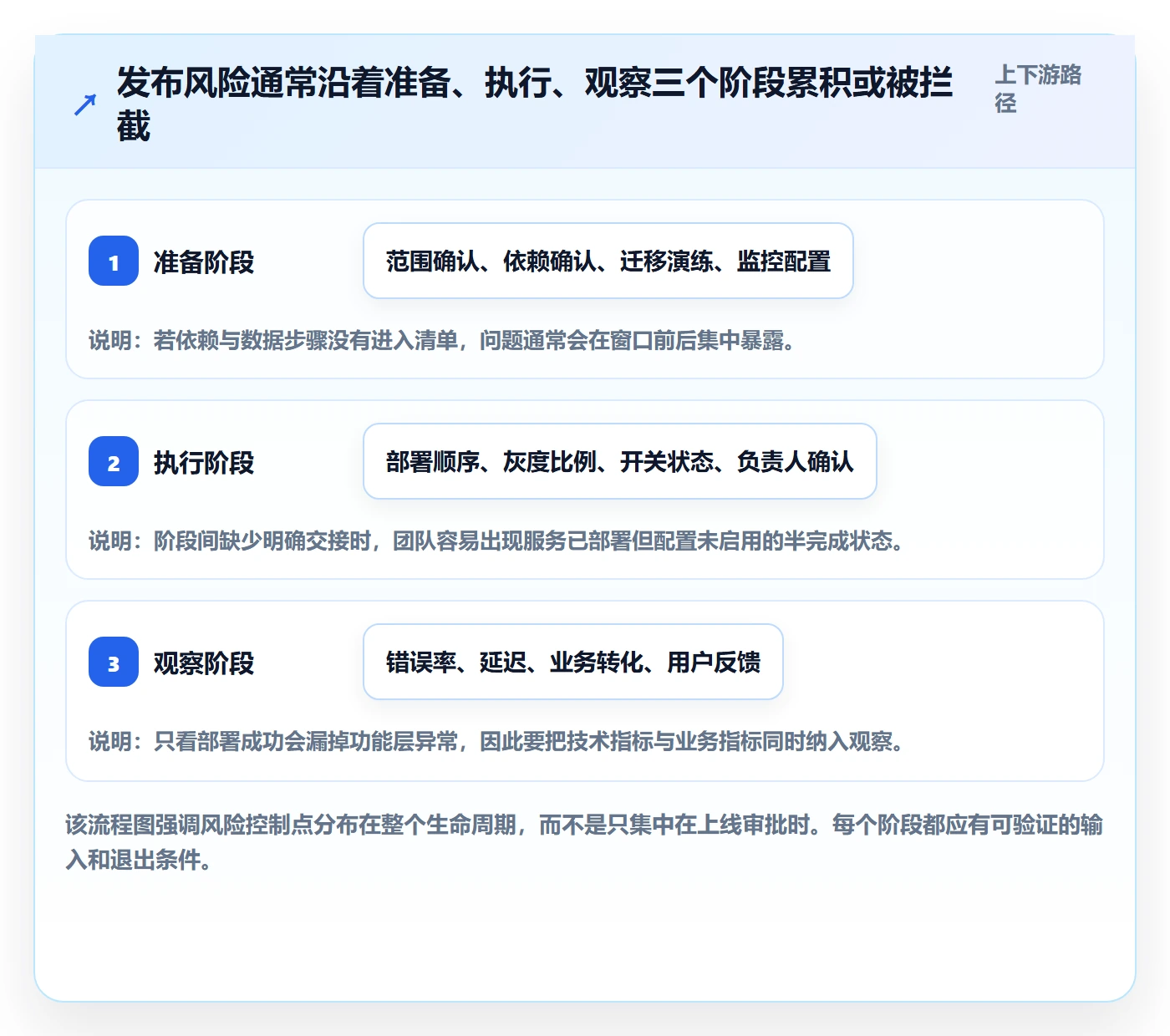1170x1036 pixels.
Task: Select the step 1 number badge
Action: [x=114, y=261]
